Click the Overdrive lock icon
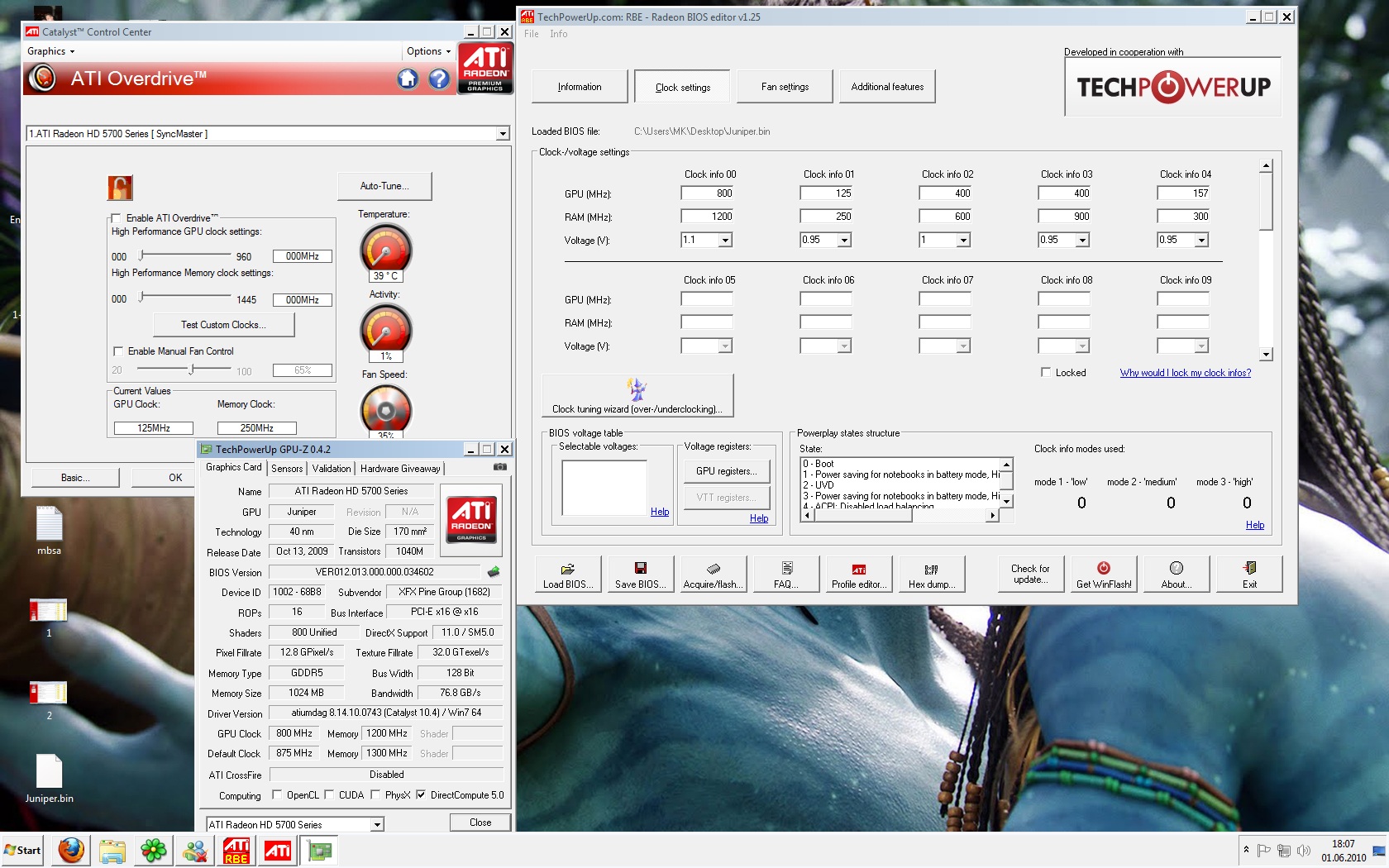Viewport: 1389px width, 868px height. 120,188
